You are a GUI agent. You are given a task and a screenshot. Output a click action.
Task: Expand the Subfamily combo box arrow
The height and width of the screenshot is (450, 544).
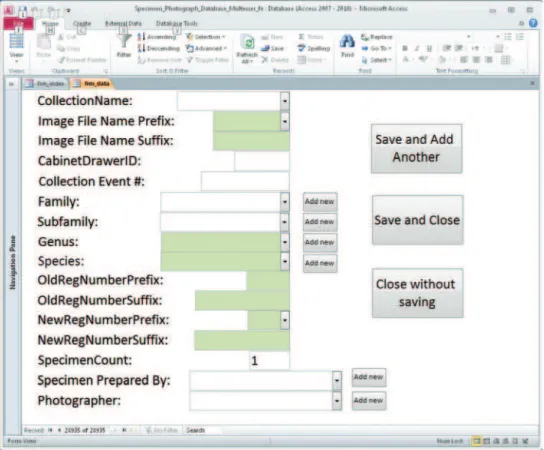tap(284, 222)
